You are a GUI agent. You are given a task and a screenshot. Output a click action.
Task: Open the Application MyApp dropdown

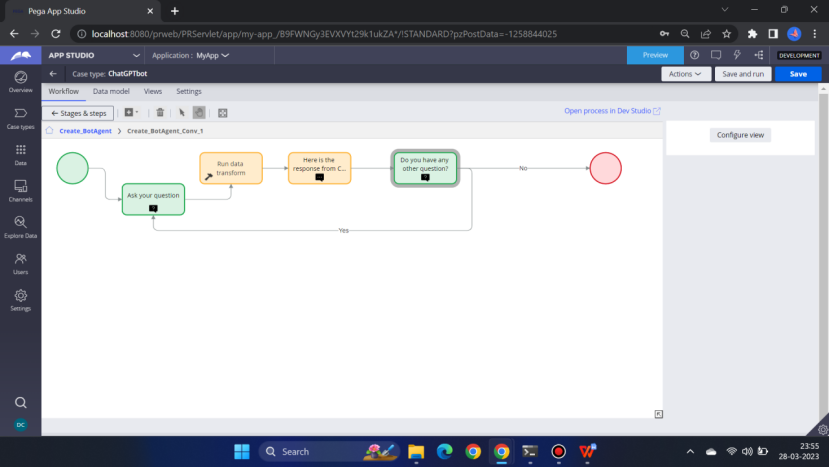click(x=190, y=55)
